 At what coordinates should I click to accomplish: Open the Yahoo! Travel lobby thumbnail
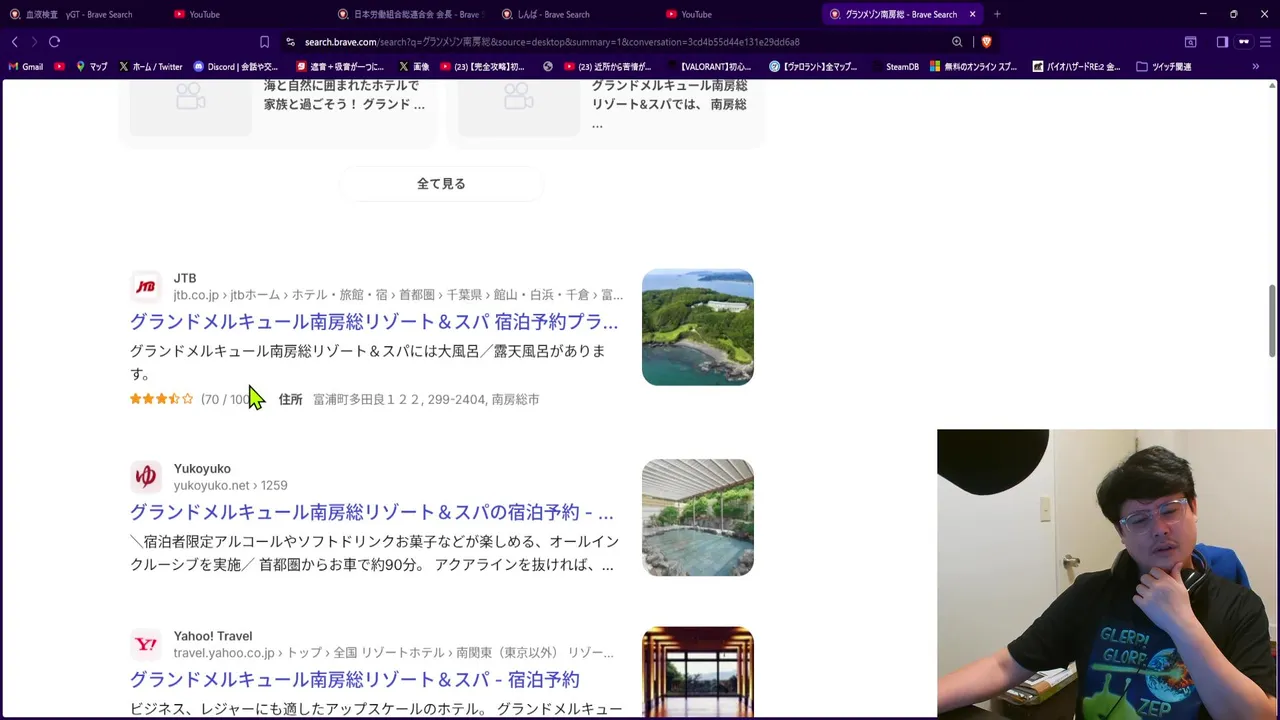click(x=698, y=672)
